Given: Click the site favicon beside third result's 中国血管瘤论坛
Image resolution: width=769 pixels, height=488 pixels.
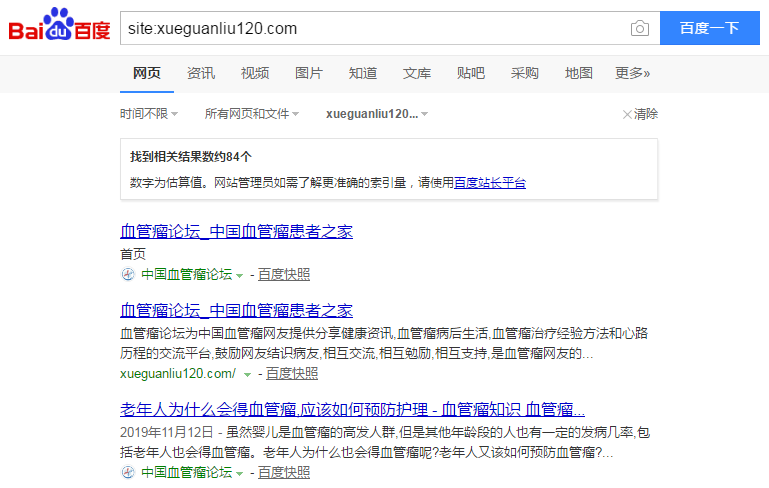Looking at the screenshot, I should (128, 472).
